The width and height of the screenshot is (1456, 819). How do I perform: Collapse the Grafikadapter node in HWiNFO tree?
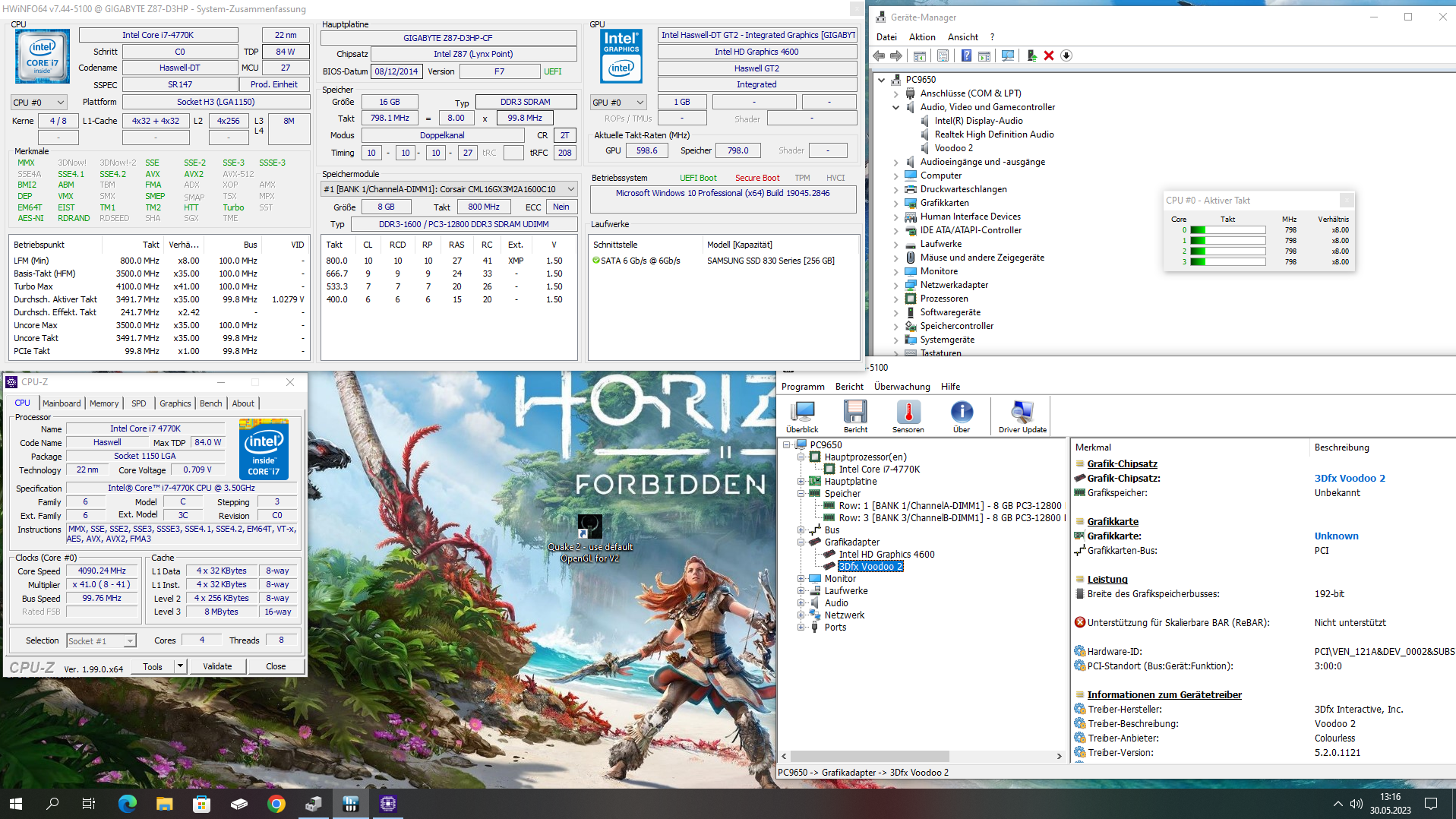pos(801,542)
